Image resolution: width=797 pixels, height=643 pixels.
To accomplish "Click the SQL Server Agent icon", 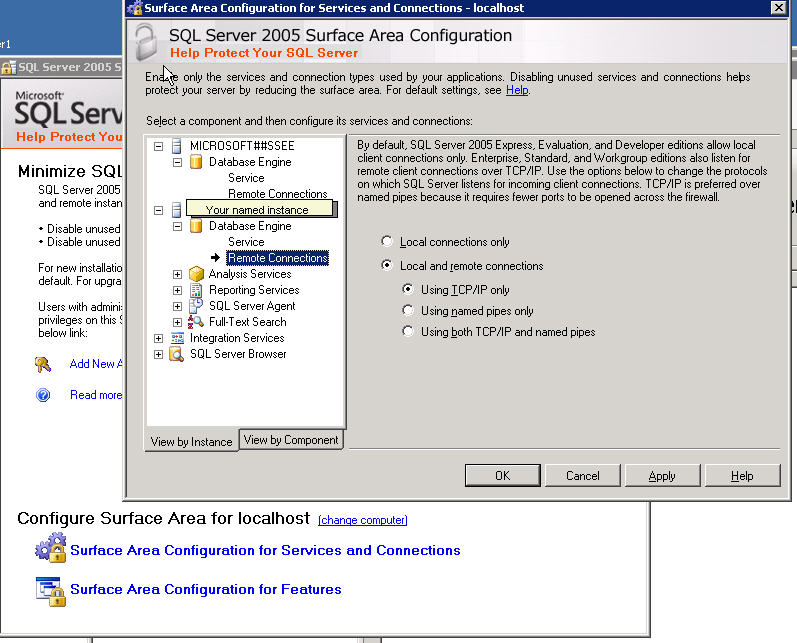I will pos(196,306).
